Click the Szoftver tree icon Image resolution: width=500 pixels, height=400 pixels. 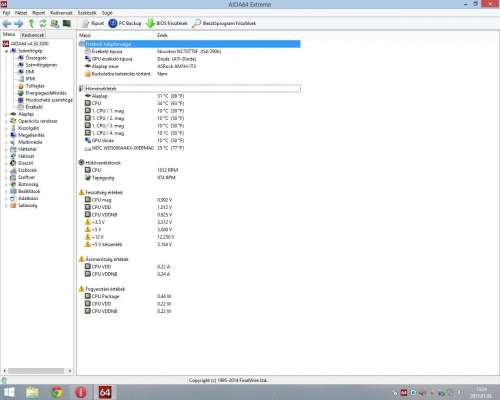[13, 177]
